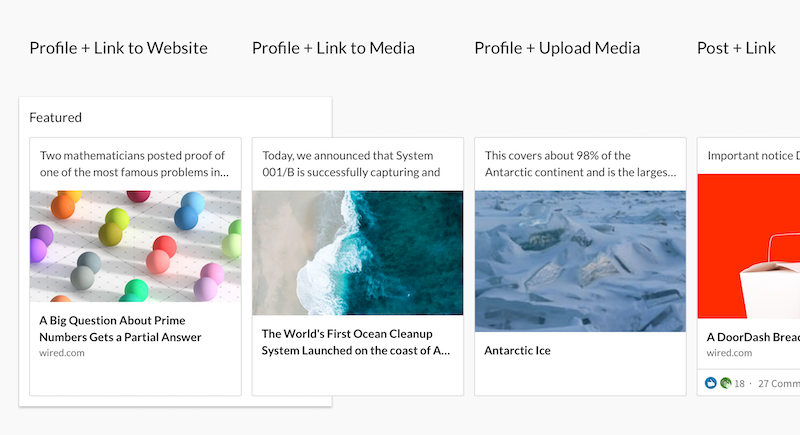Select the Profile + Upload Media heading
Image resolution: width=800 pixels, height=435 pixels.
coord(557,48)
